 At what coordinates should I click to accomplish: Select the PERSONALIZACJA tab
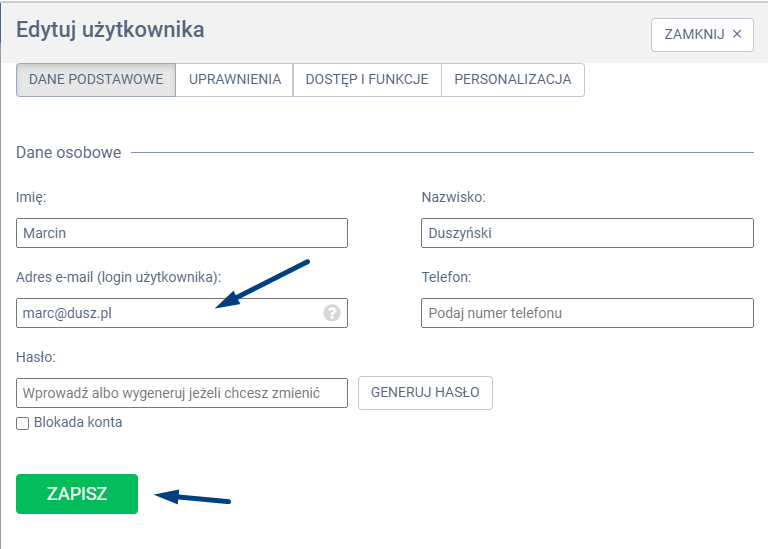pos(512,80)
